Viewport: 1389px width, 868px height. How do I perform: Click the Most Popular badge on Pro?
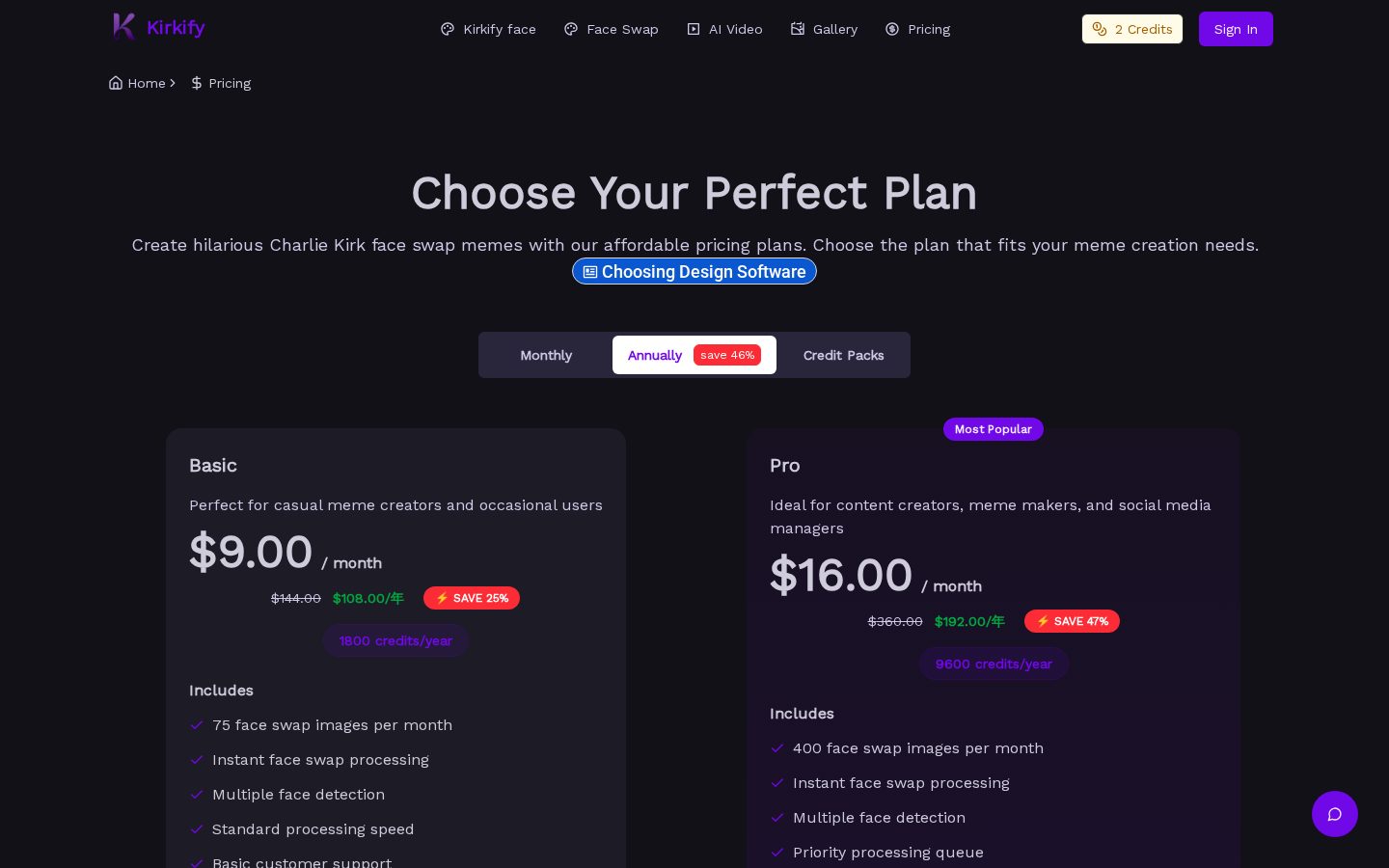(x=994, y=429)
